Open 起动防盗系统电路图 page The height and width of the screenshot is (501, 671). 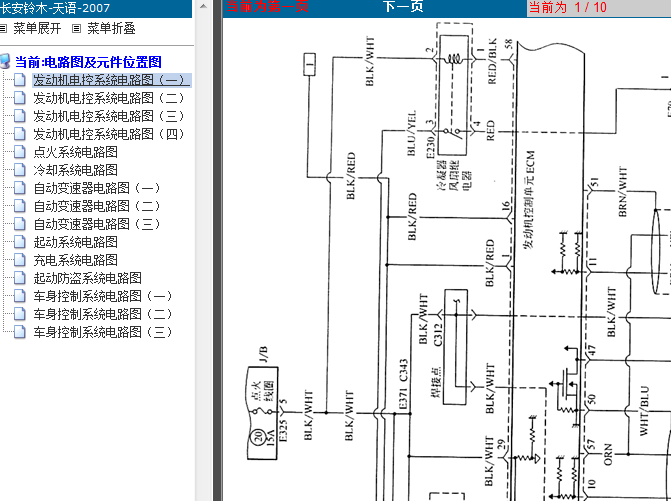pyautogui.click(x=87, y=278)
